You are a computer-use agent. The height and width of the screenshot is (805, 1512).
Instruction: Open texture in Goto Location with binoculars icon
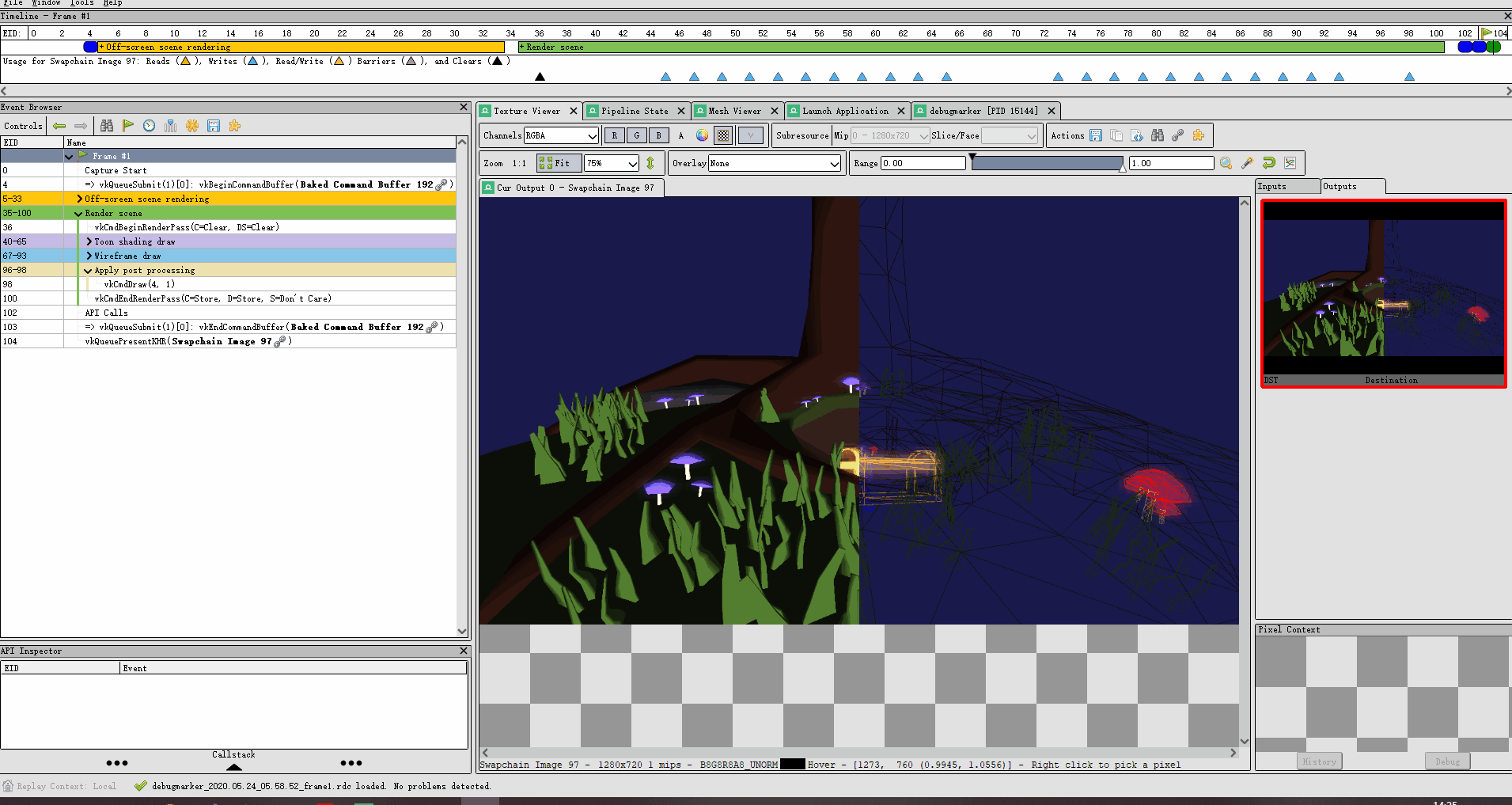click(x=1157, y=135)
